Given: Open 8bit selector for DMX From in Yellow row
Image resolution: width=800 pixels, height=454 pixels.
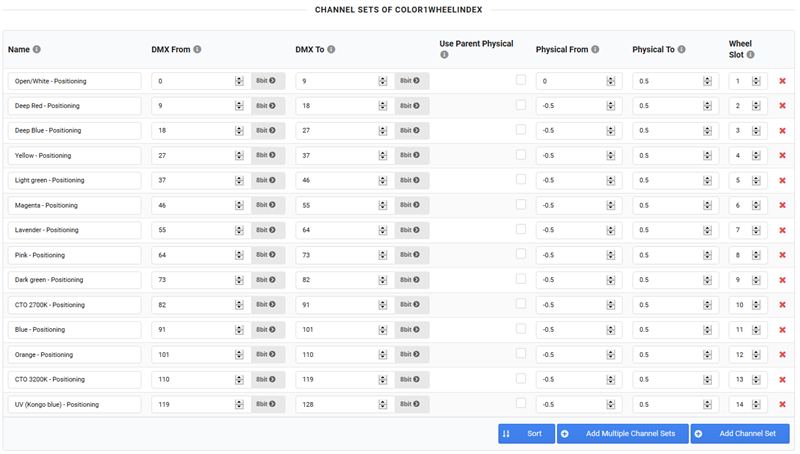Looking at the screenshot, I should 268,156.
